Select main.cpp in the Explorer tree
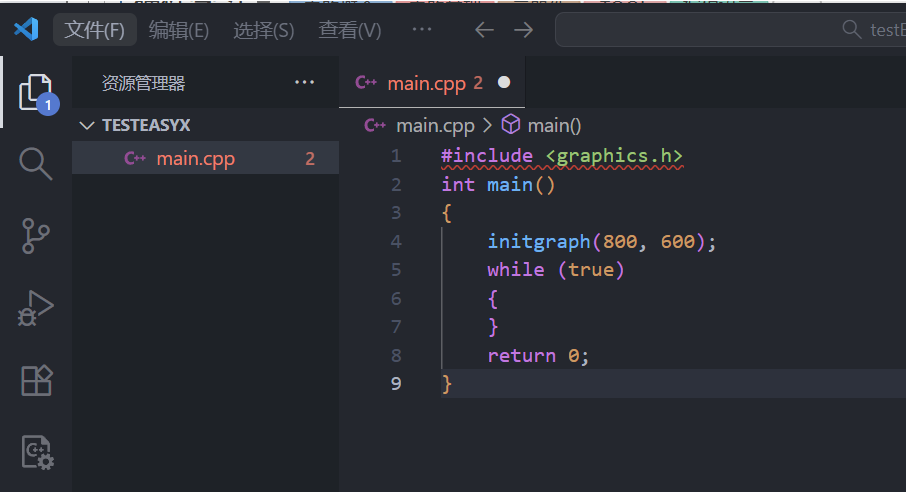The image size is (906, 492). (205, 158)
